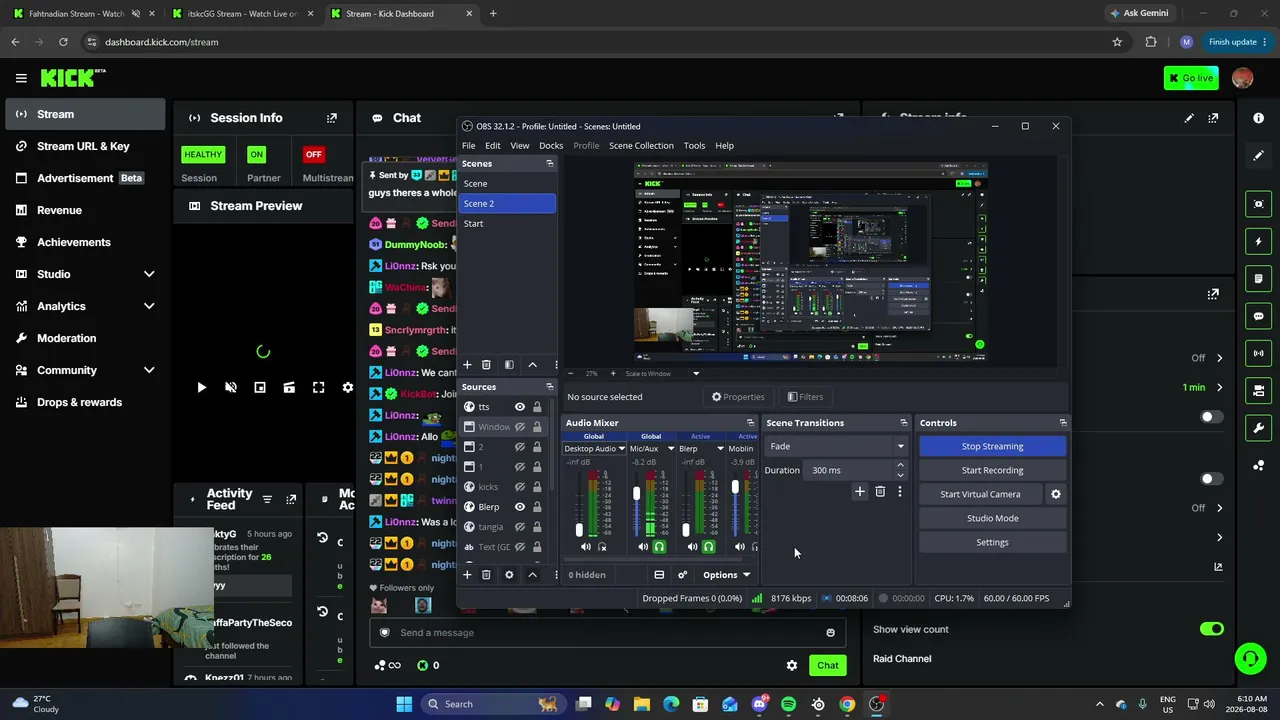Pop out the Session Info panel
This screenshot has width=1280, height=720.
331,118
